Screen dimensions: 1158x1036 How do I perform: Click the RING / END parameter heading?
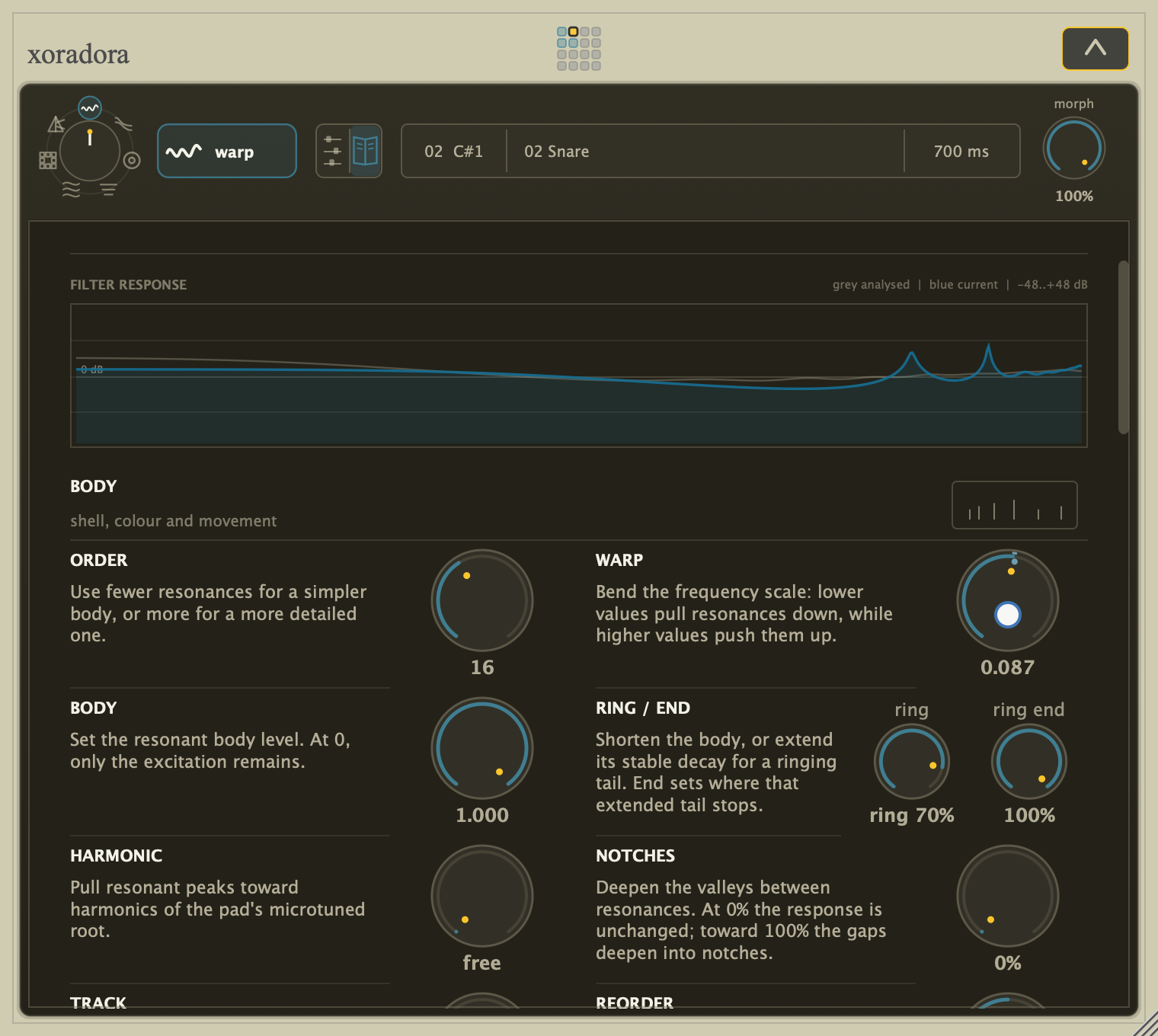pyautogui.click(x=643, y=708)
